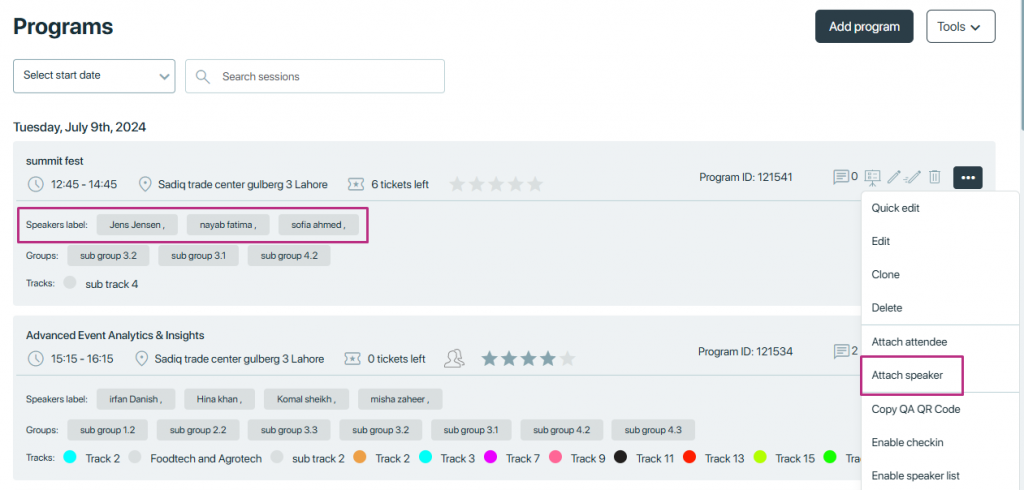Choose Edit from the options menu

[880, 242]
